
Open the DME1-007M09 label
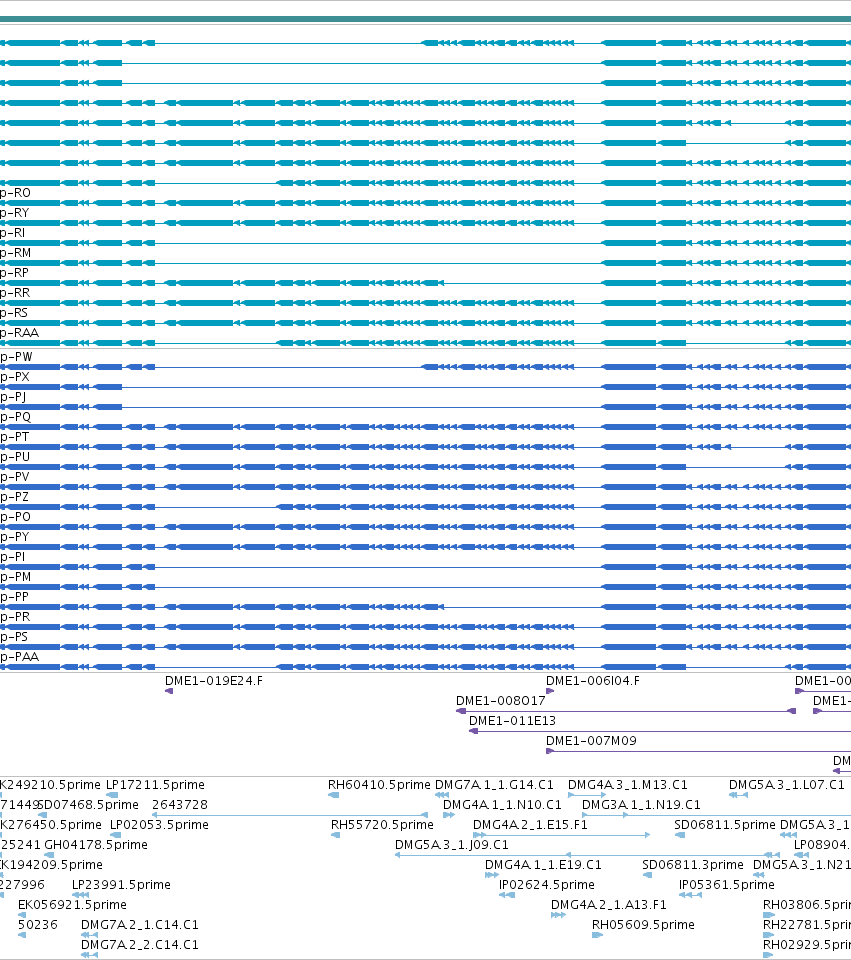pyautogui.click(x=591, y=741)
